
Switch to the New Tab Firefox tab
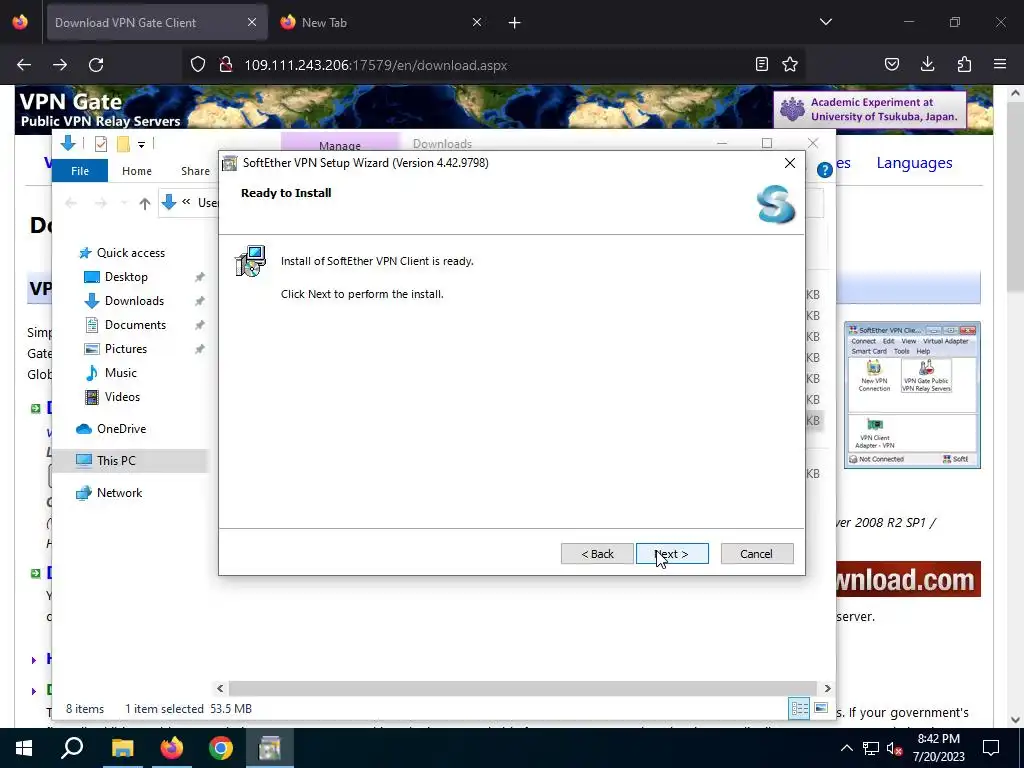tap(381, 23)
